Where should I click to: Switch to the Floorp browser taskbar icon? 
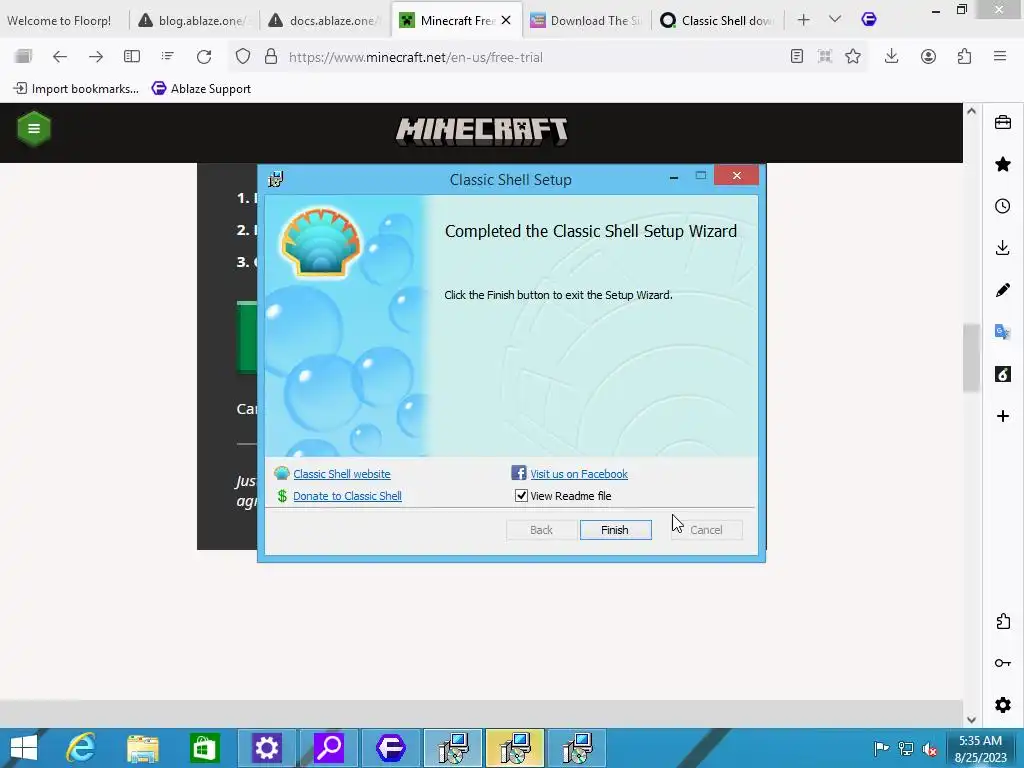391,748
